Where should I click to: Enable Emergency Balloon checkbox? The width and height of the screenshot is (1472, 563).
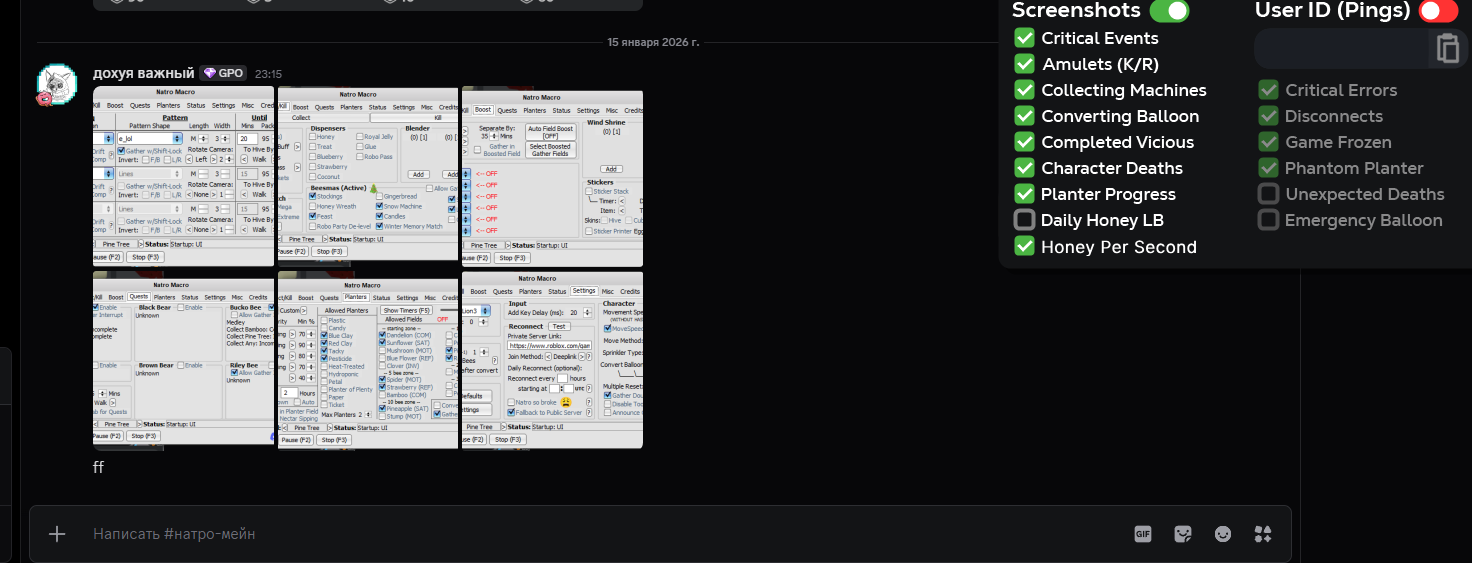point(1268,220)
